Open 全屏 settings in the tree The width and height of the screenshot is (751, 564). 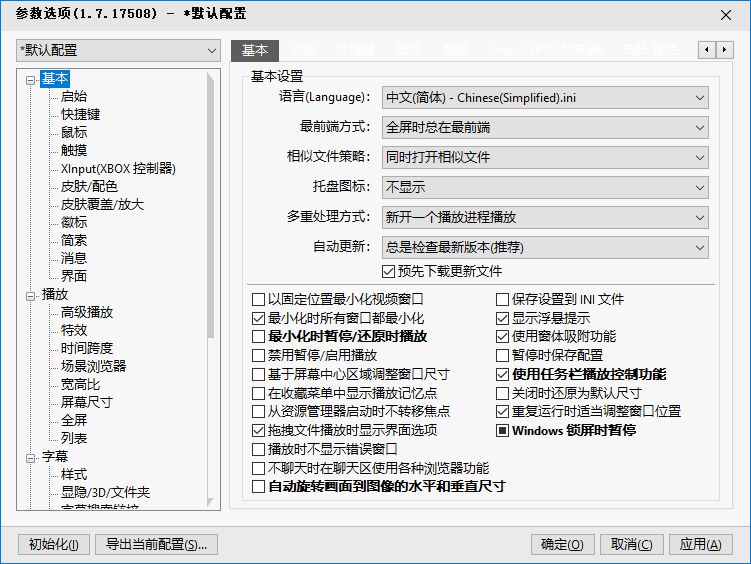pos(74,420)
